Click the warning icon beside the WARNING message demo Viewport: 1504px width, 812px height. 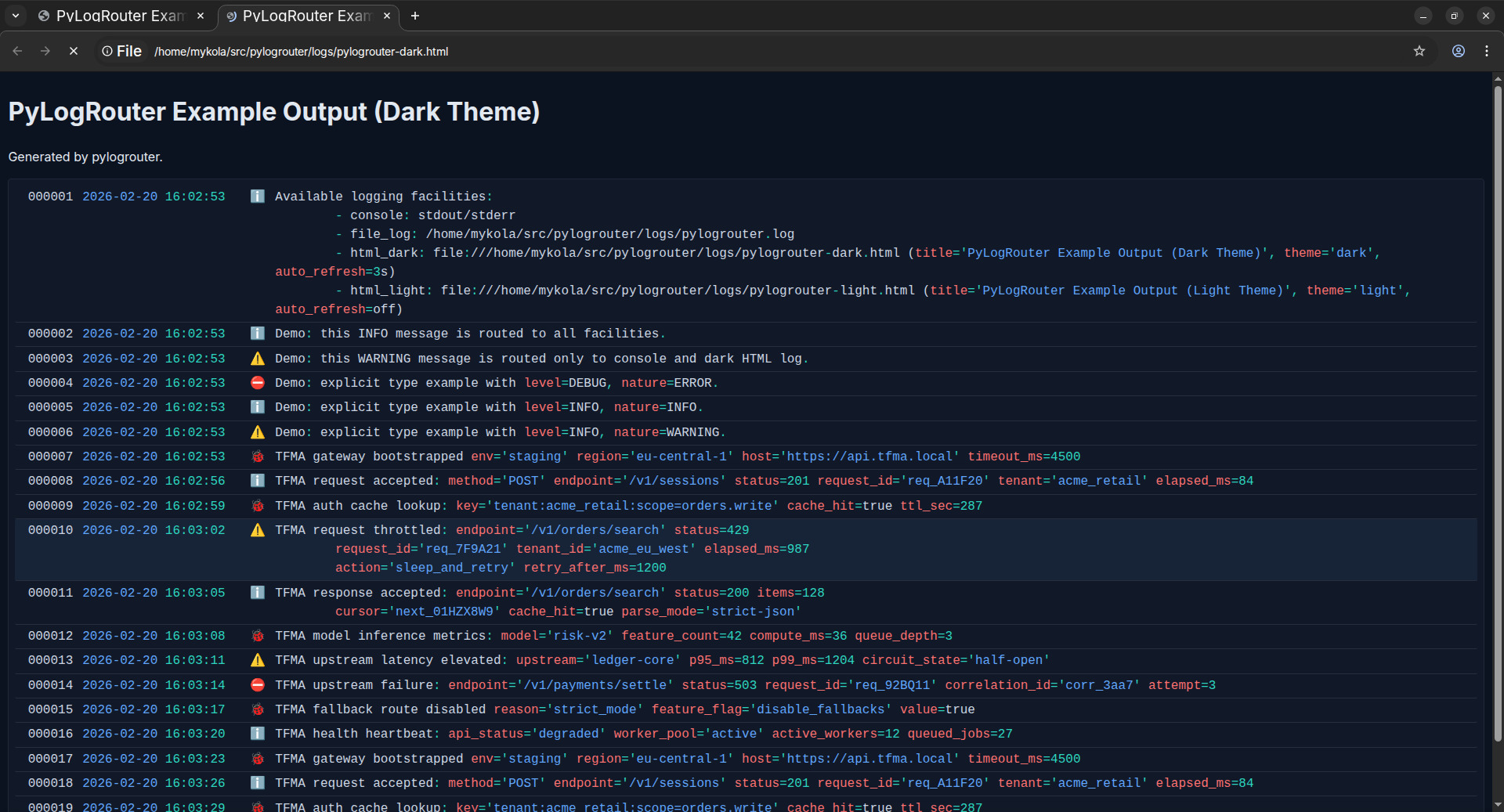click(257, 359)
